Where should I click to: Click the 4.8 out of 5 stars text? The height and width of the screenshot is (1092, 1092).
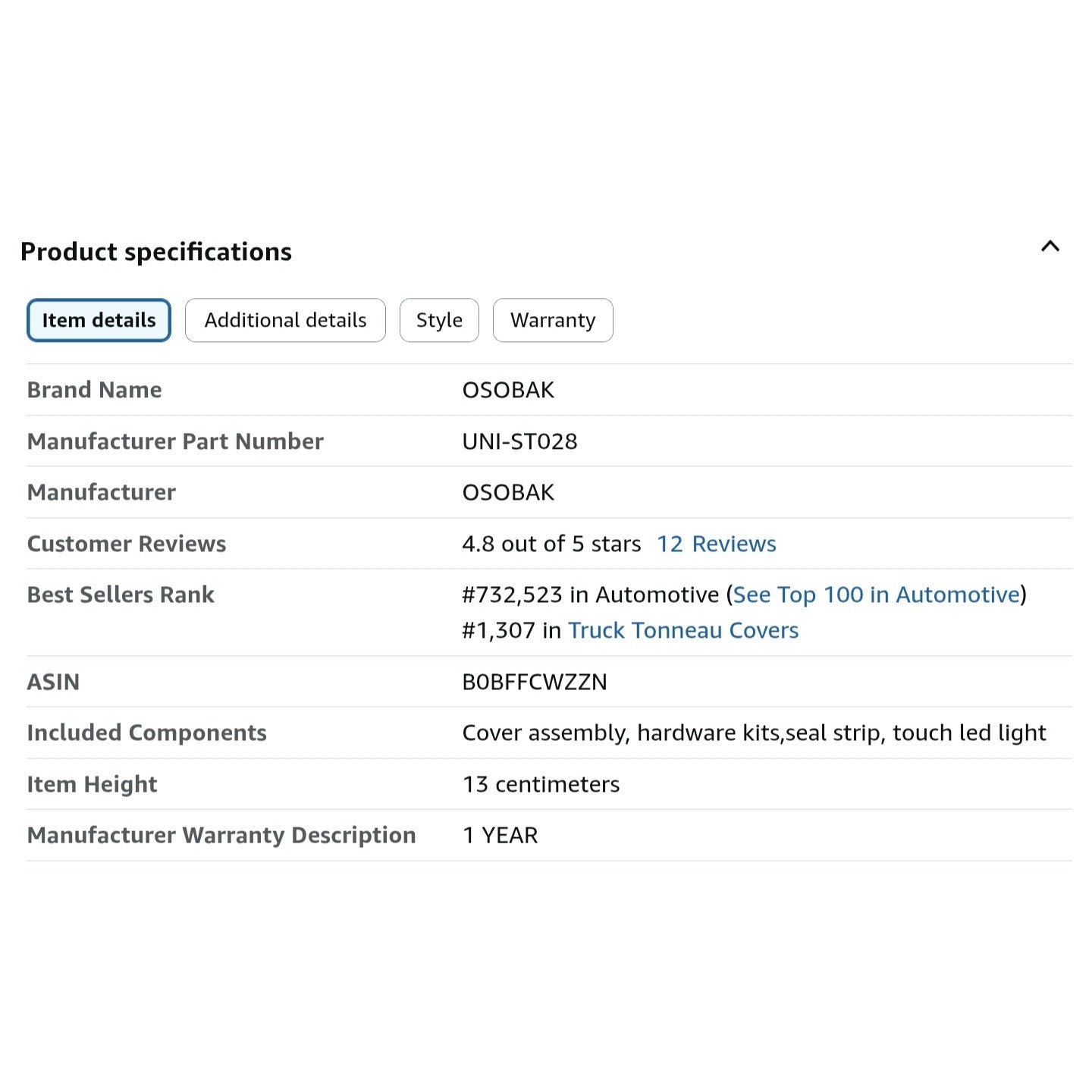pos(551,544)
